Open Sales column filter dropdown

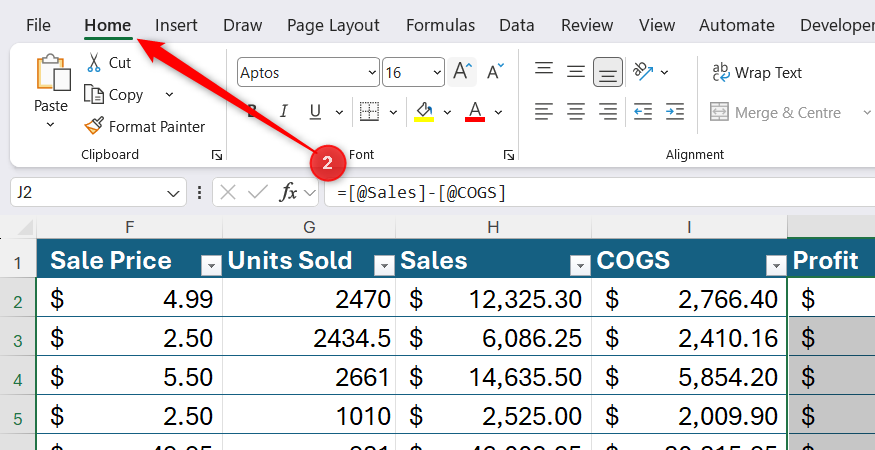coord(580,267)
